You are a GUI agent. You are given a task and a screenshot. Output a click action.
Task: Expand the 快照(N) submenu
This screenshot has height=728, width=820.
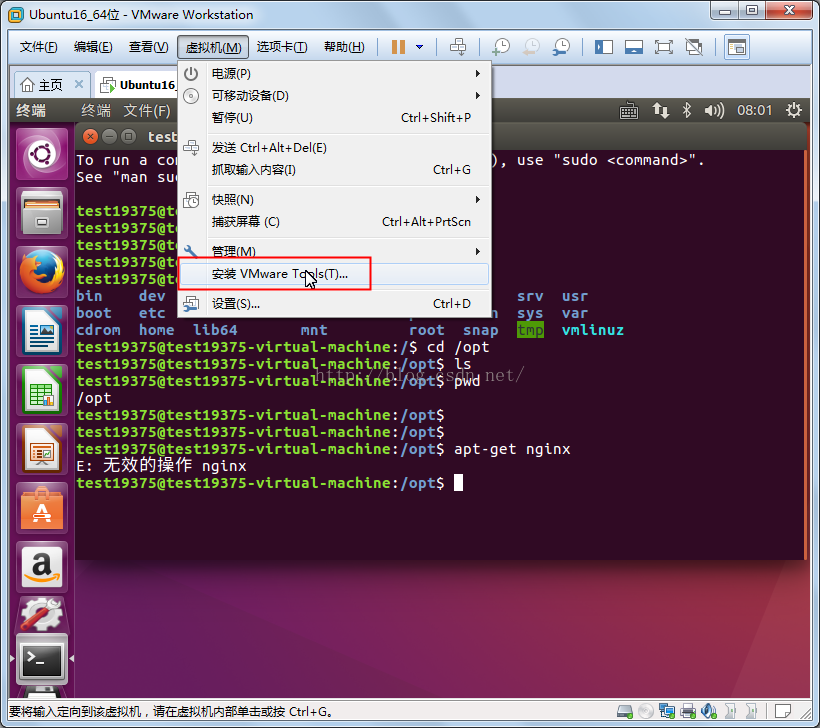pyautogui.click(x=334, y=200)
